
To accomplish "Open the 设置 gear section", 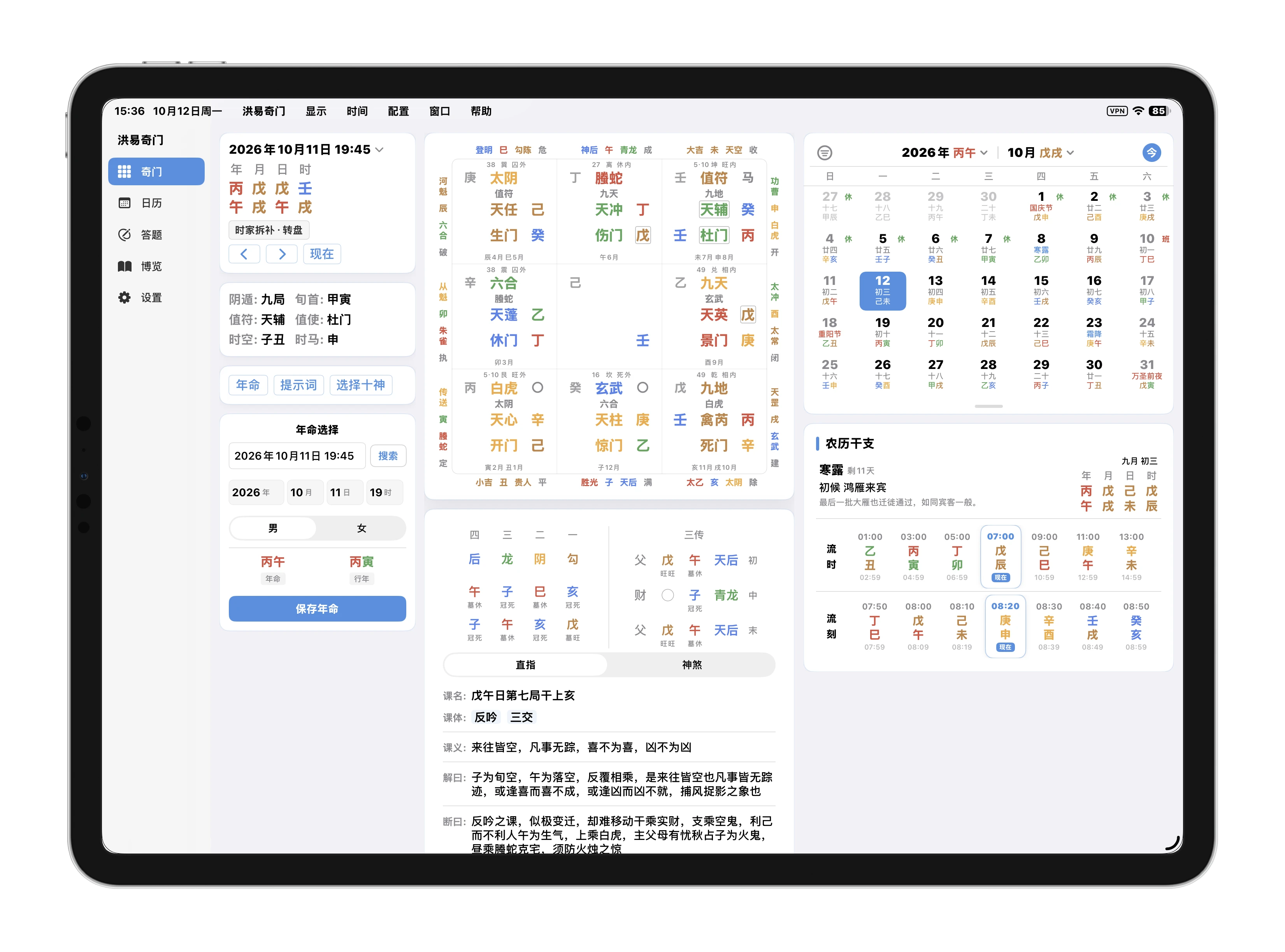I will tap(156, 298).
